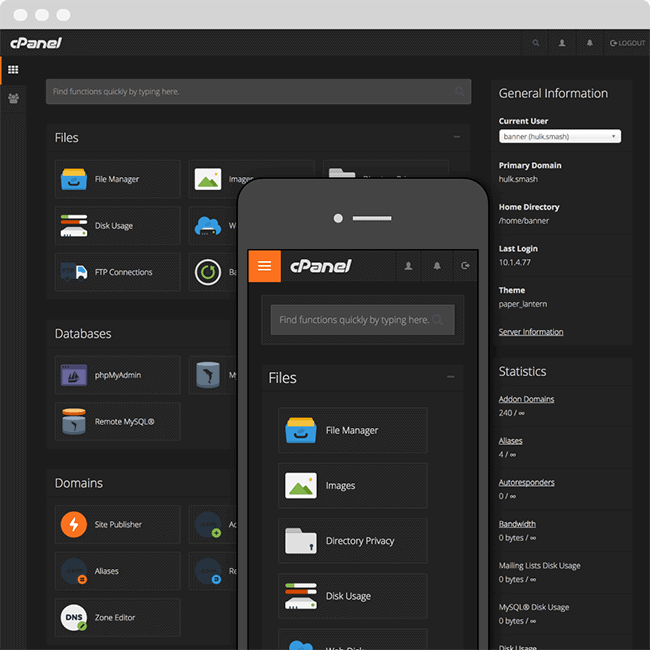The height and width of the screenshot is (650, 650).
Task: Click the desktop cPanel logo
Action: click(x=36, y=43)
